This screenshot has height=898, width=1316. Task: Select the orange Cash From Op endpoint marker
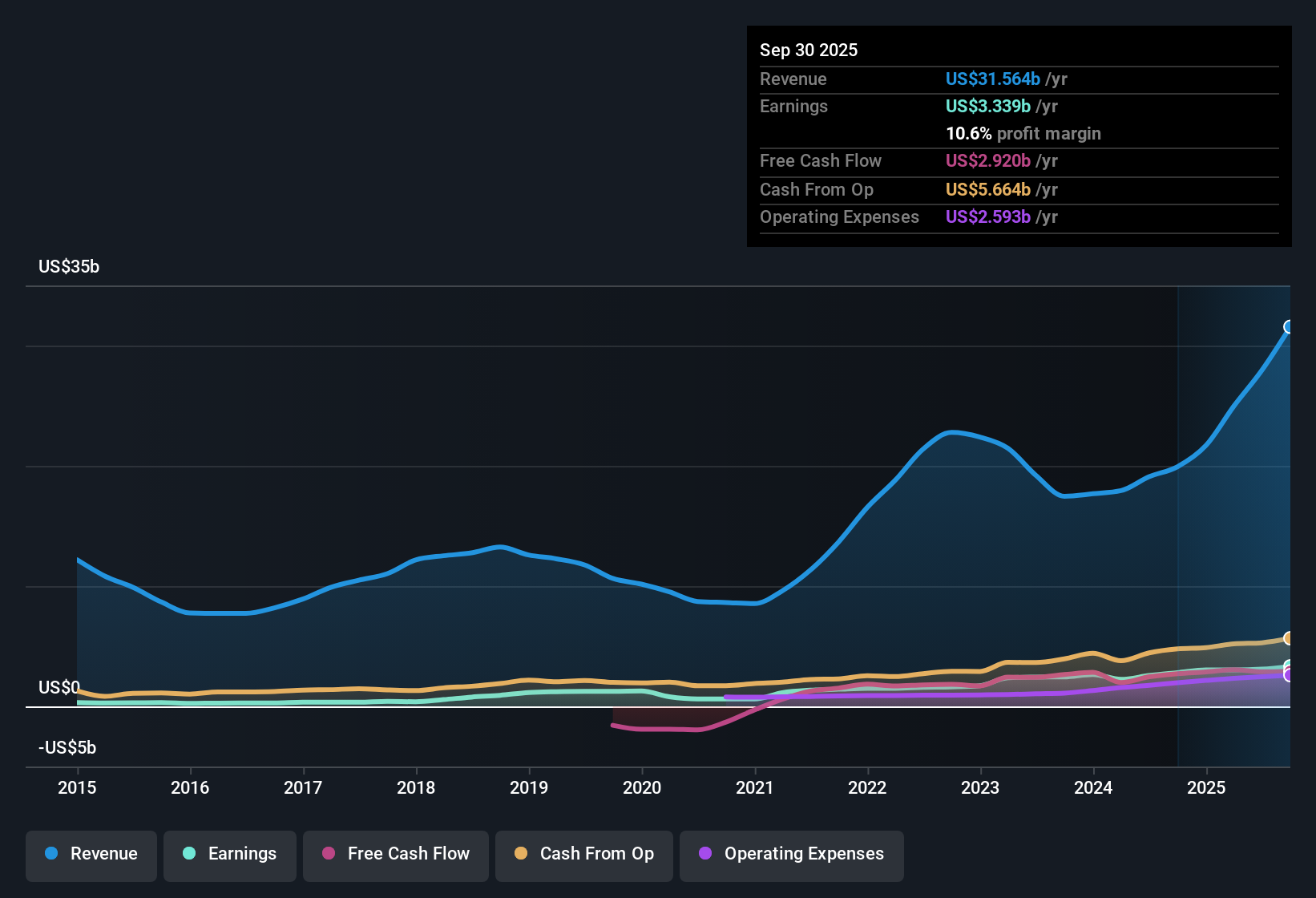(1290, 638)
